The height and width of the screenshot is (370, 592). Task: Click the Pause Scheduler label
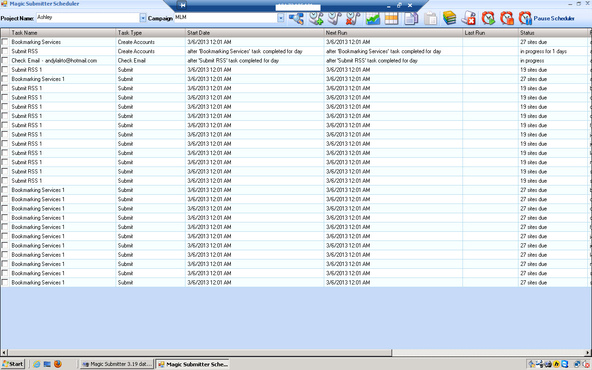[554, 18]
